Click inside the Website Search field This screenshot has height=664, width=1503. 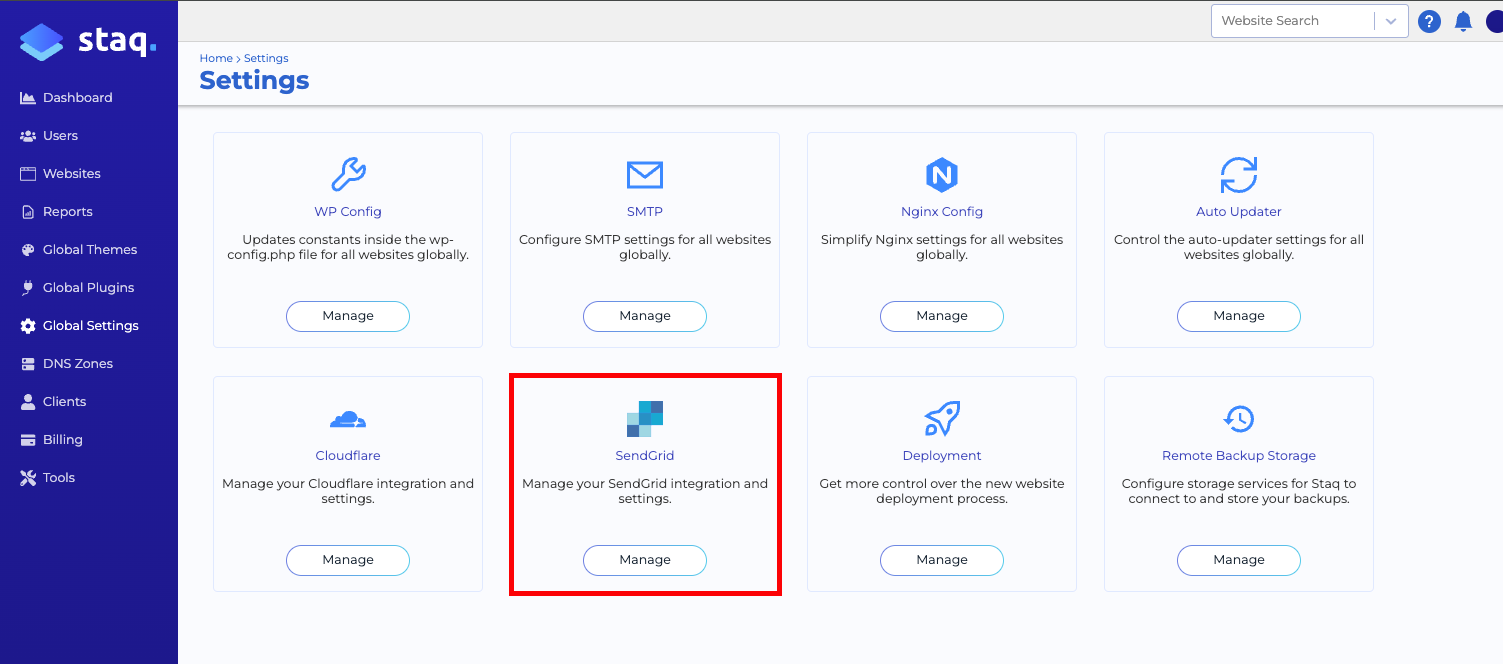[x=1290, y=20]
